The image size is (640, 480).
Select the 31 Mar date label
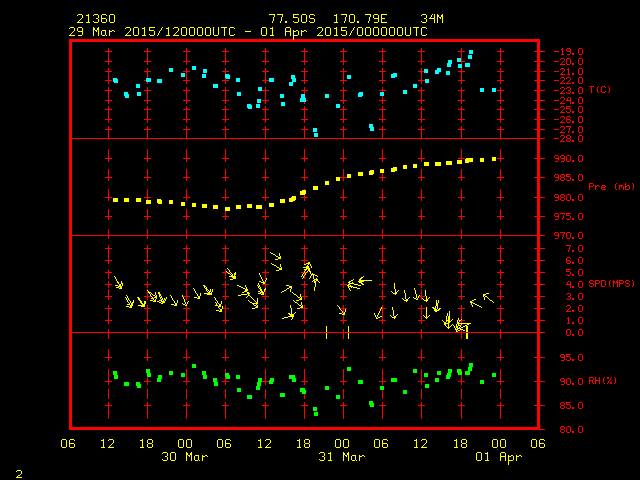click(340, 457)
